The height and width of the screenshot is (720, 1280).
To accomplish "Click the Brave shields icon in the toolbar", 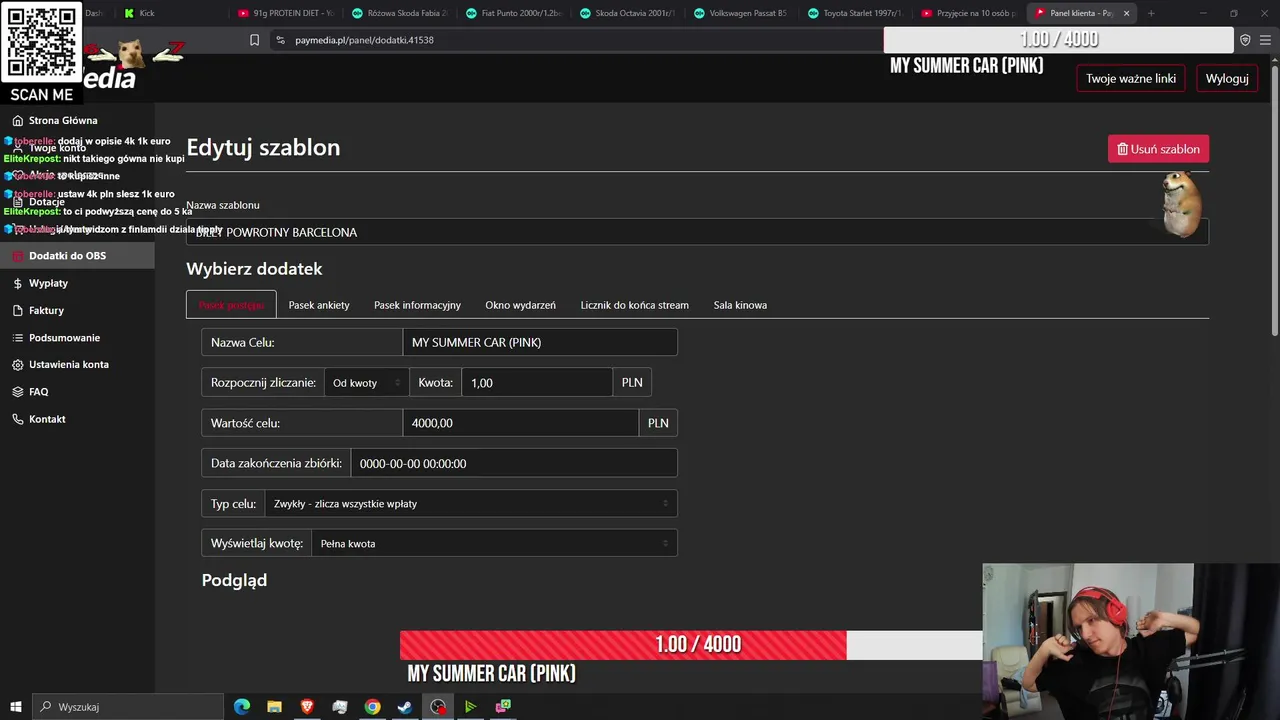I will pos(1245,40).
